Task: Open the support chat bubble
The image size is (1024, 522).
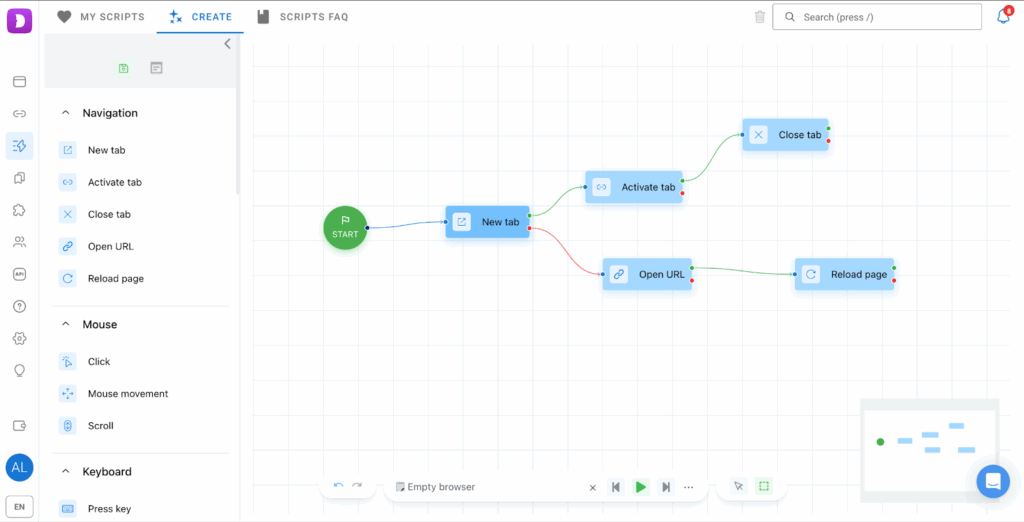Action: (993, 481)
